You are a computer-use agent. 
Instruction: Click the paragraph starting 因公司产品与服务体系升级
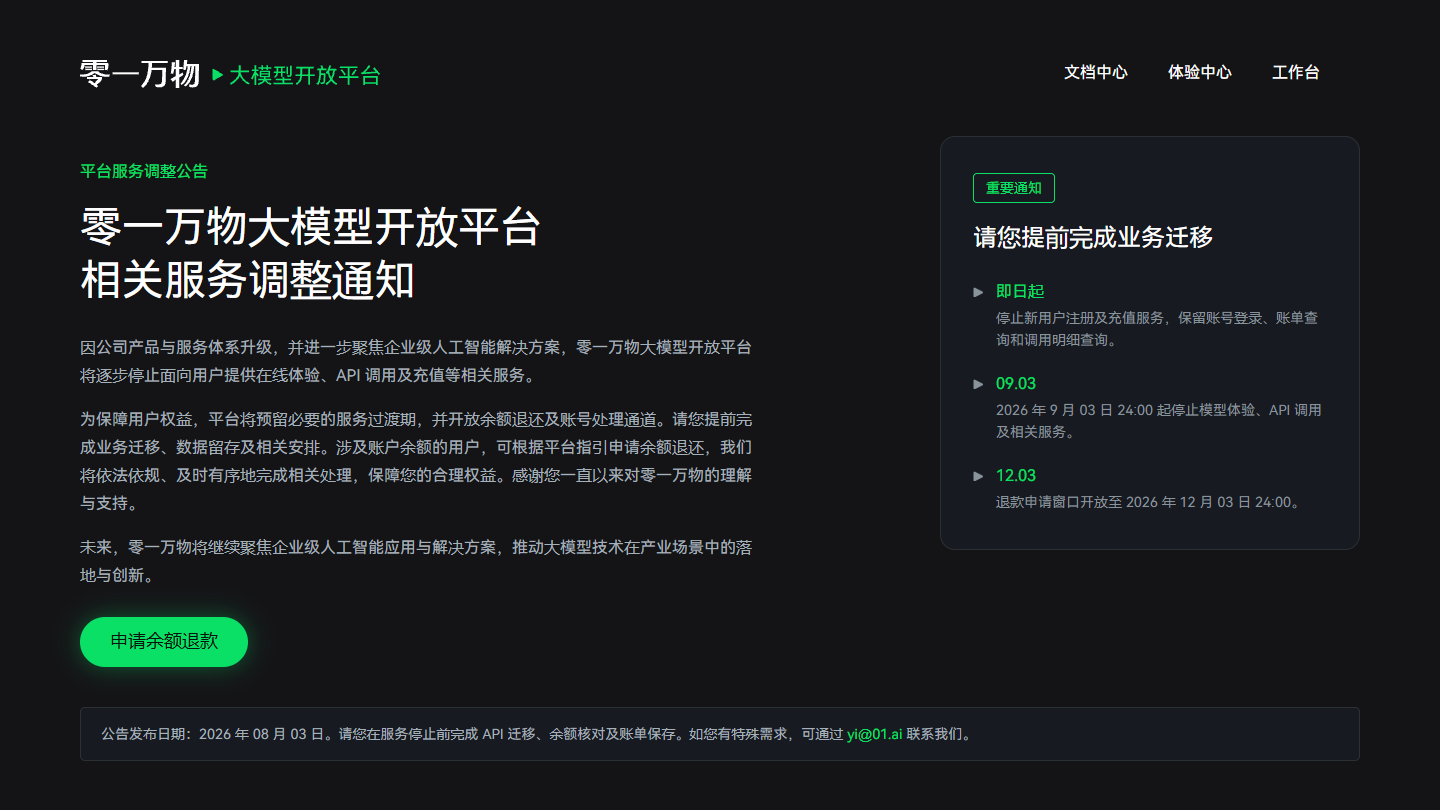point(416,362)
